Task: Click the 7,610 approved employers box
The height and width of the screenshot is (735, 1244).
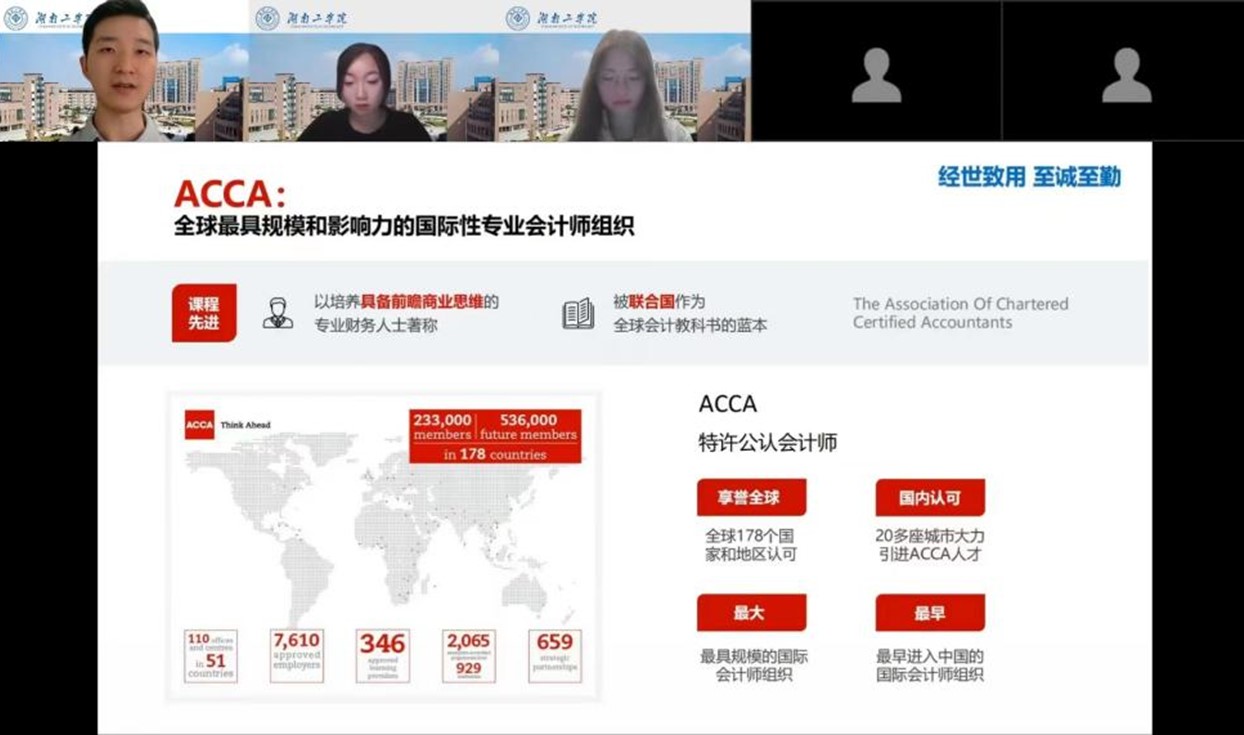Action: (297, 656)
